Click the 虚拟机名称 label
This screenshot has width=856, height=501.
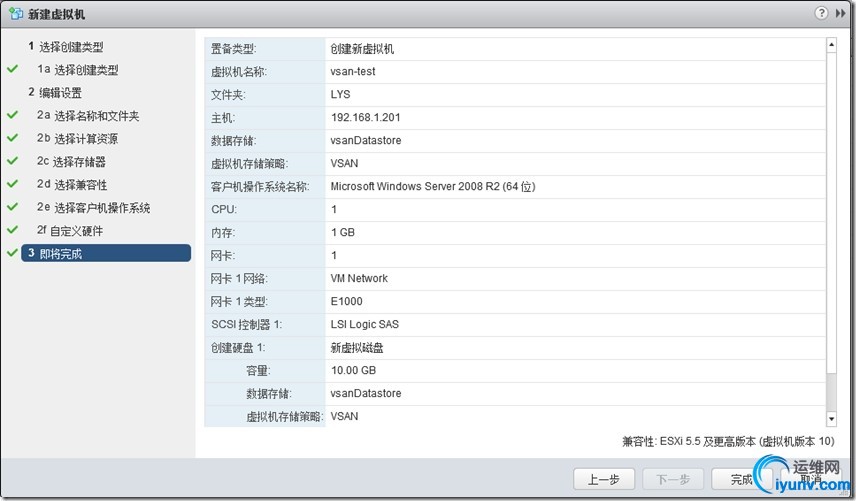point(239,72)
